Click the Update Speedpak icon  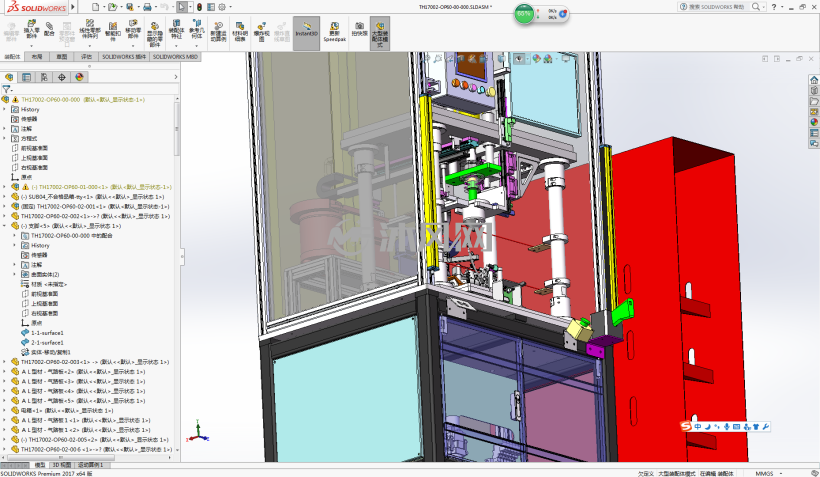pyautogui.click(x=334, y=31)
